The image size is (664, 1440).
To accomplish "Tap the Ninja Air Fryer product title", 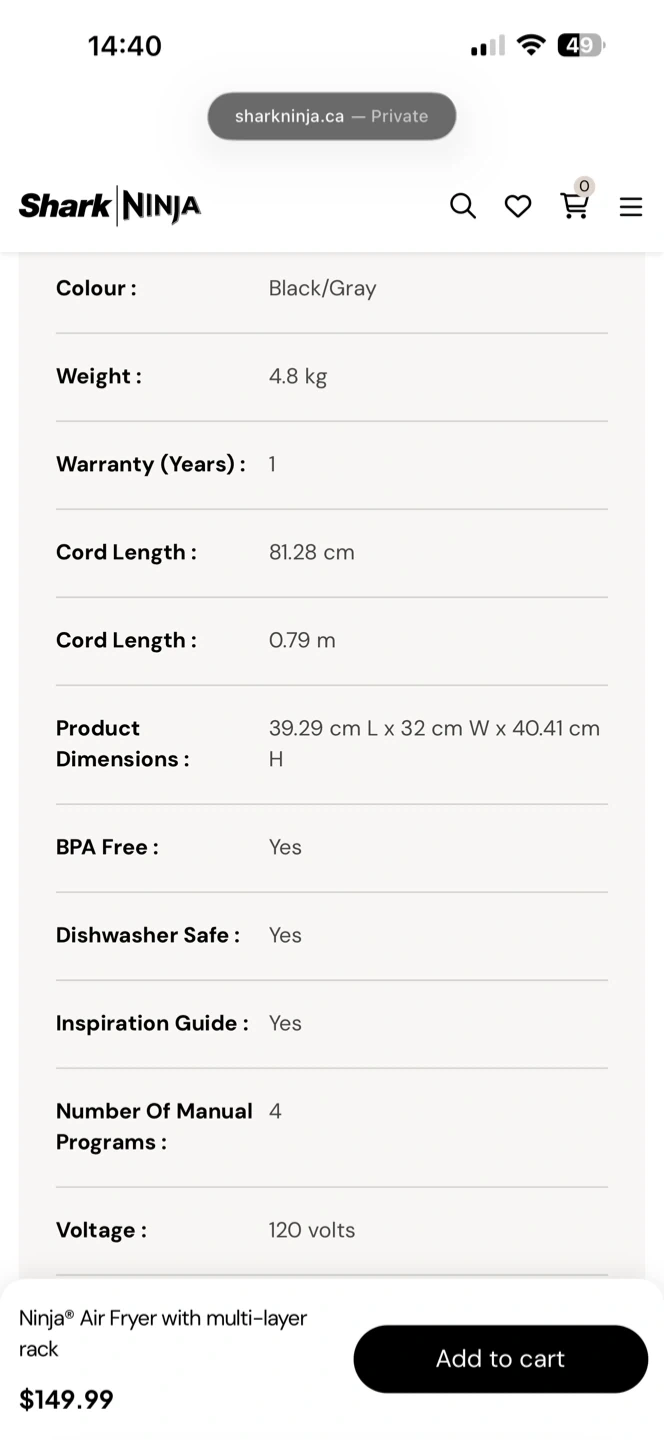I will (163, 1333).
